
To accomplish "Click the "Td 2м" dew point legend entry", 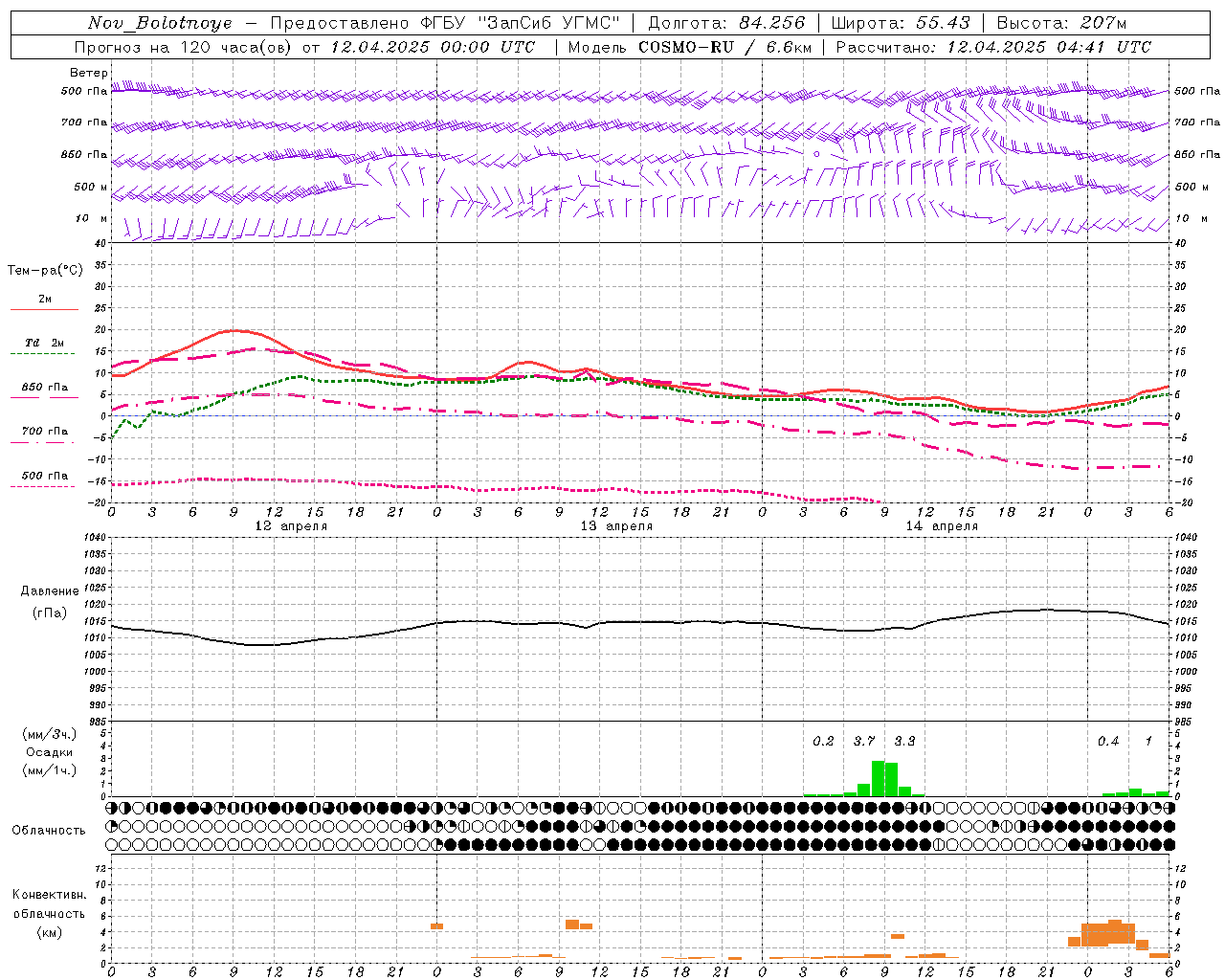I will [x=44, y=343].
